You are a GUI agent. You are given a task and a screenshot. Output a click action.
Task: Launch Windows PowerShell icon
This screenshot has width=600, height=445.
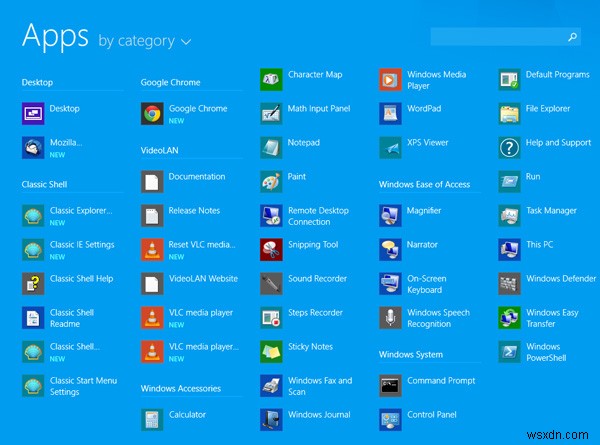509,352
